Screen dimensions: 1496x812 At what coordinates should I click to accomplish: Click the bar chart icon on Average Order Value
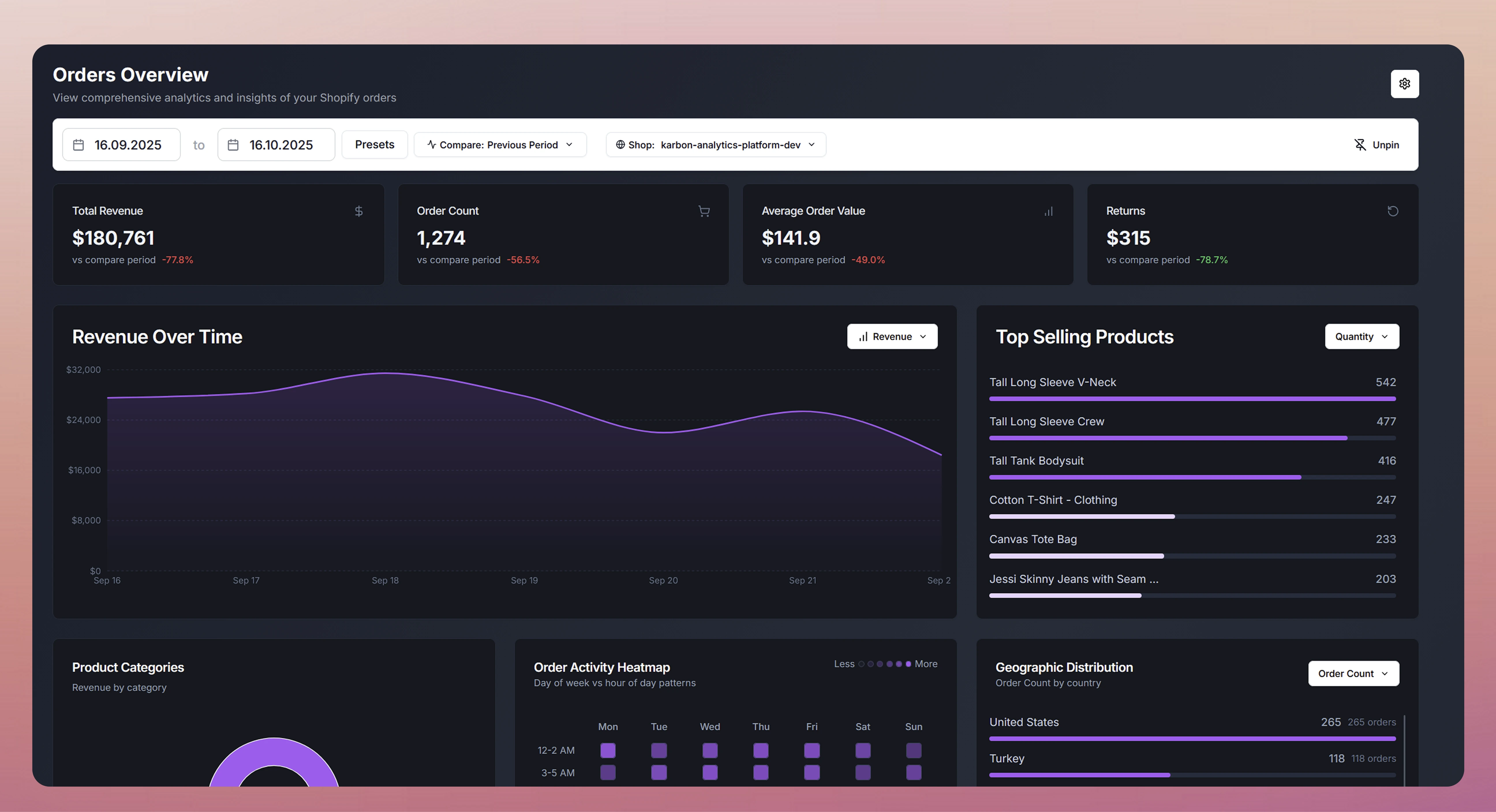point(1048,212)
